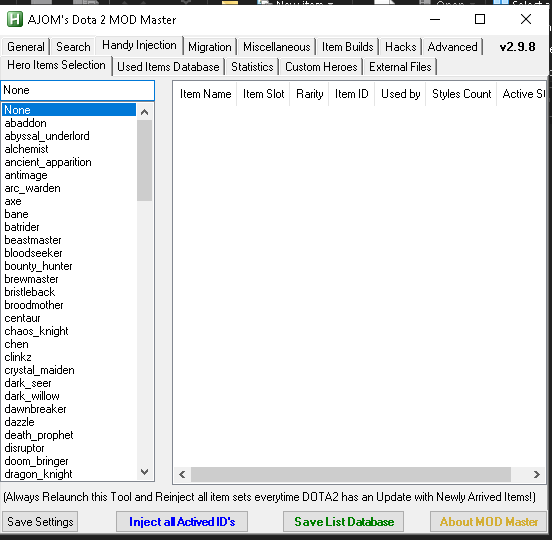Open About MOD Master
This screenshot has width=552, height=540.
coord(488,521)
